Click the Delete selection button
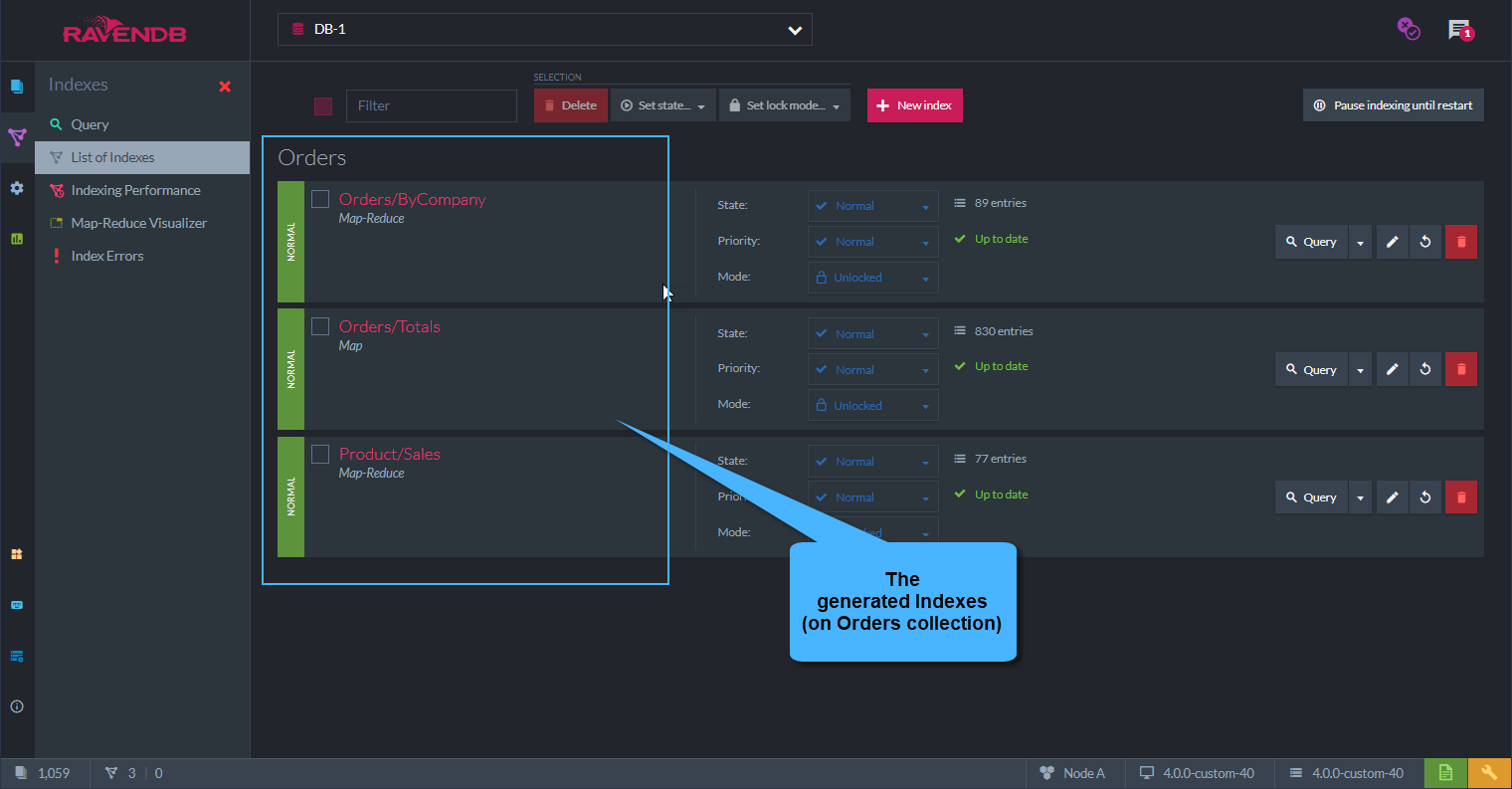The height and width of the screenshot is (789, 1512). coord(571,105)
